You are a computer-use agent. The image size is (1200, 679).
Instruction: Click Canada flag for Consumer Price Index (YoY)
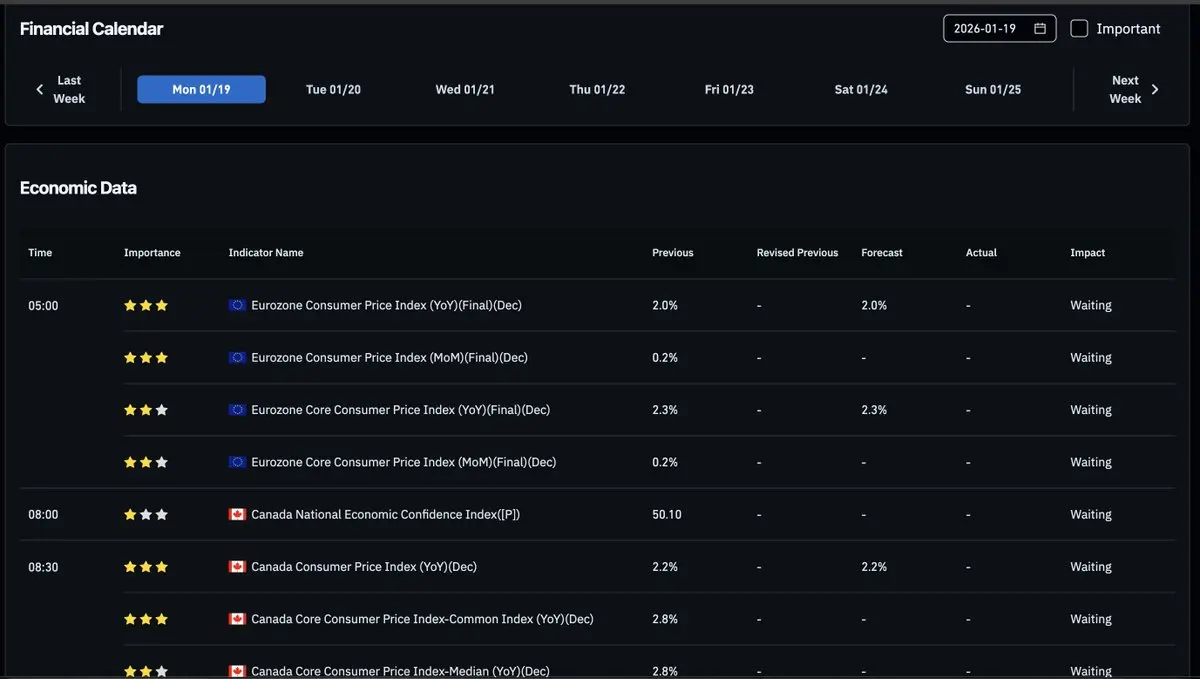237,566
